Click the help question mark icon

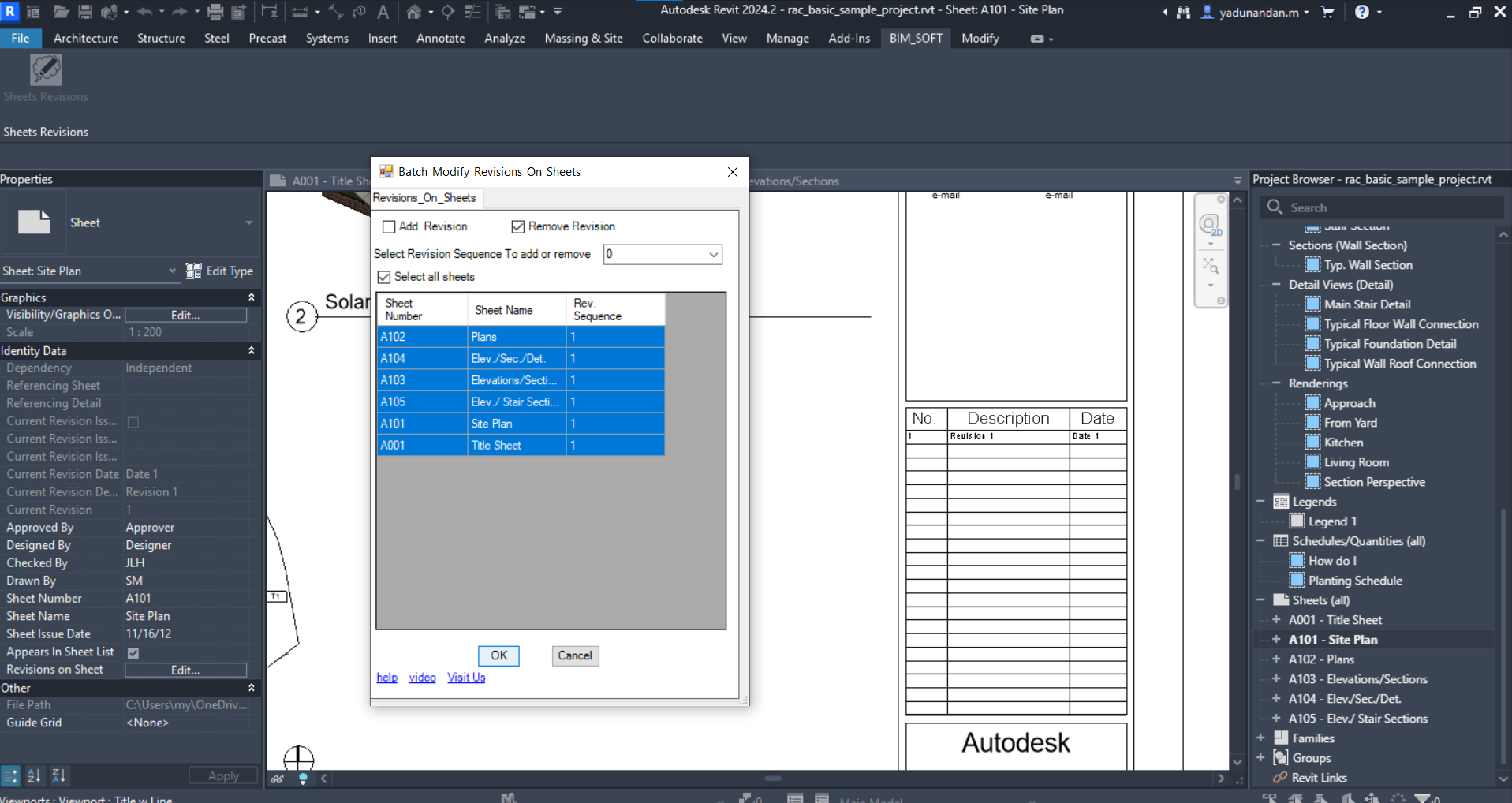coord(1361,12)
